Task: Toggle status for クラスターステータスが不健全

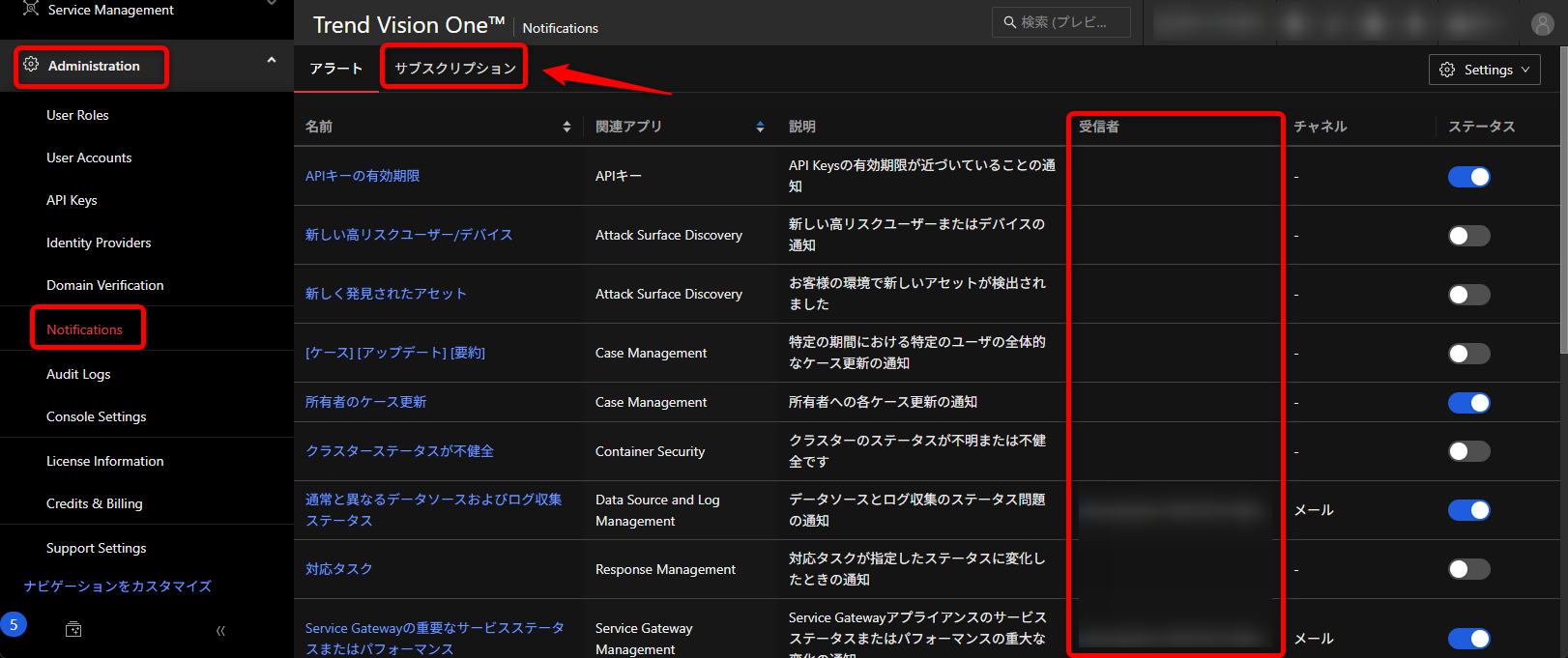Action: click(1468, 451)
